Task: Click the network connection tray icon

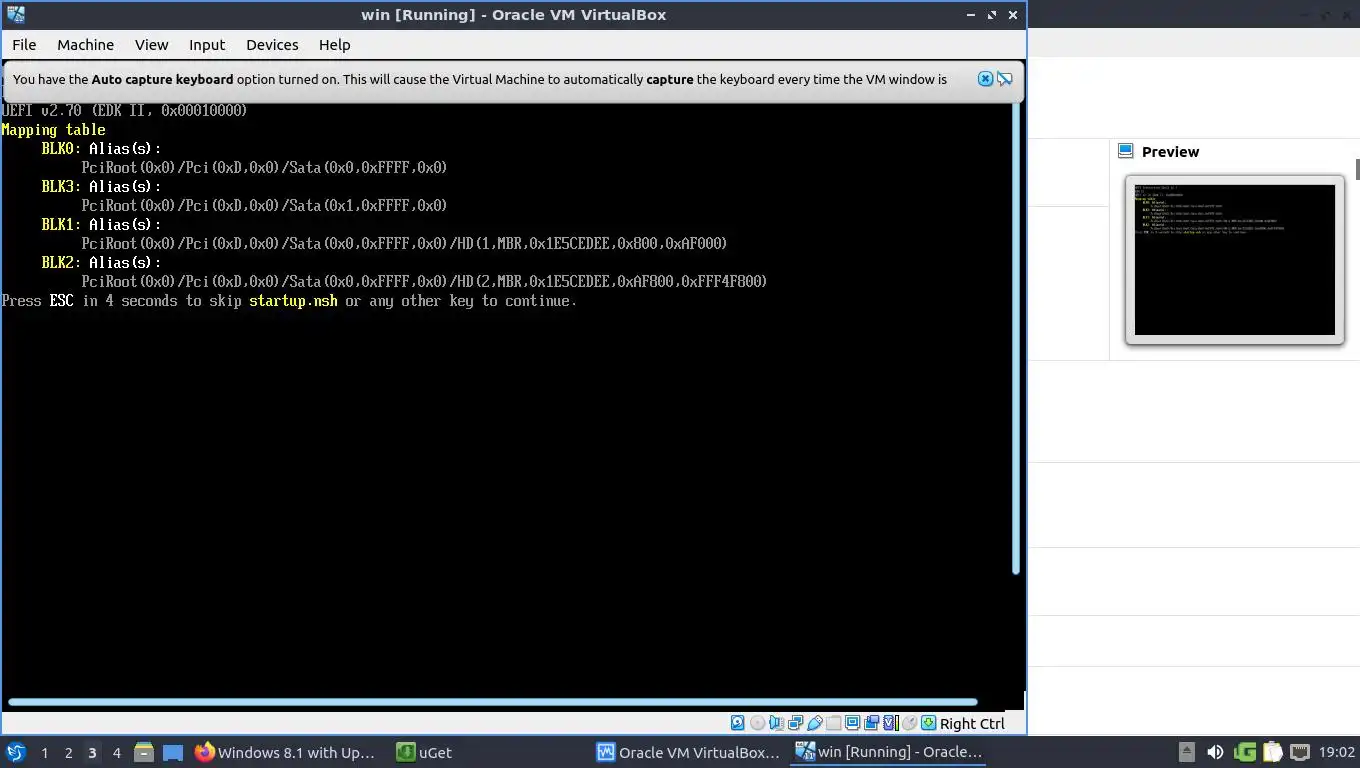Action: 1300,752
